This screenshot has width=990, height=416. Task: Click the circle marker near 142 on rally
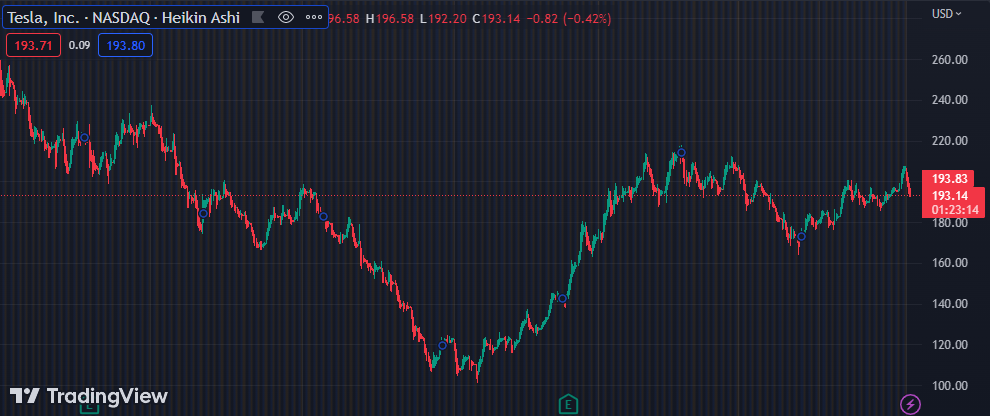tap(563, 299)
